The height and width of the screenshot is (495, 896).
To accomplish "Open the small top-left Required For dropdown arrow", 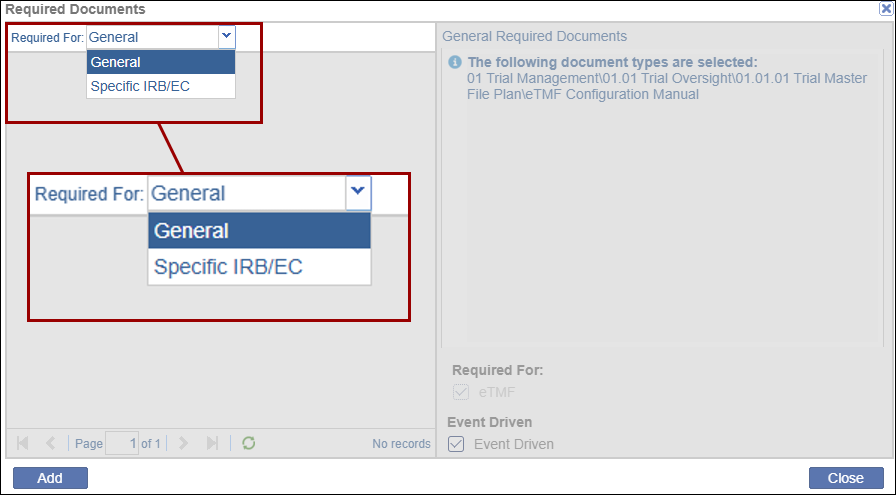I will click(226, 37).
